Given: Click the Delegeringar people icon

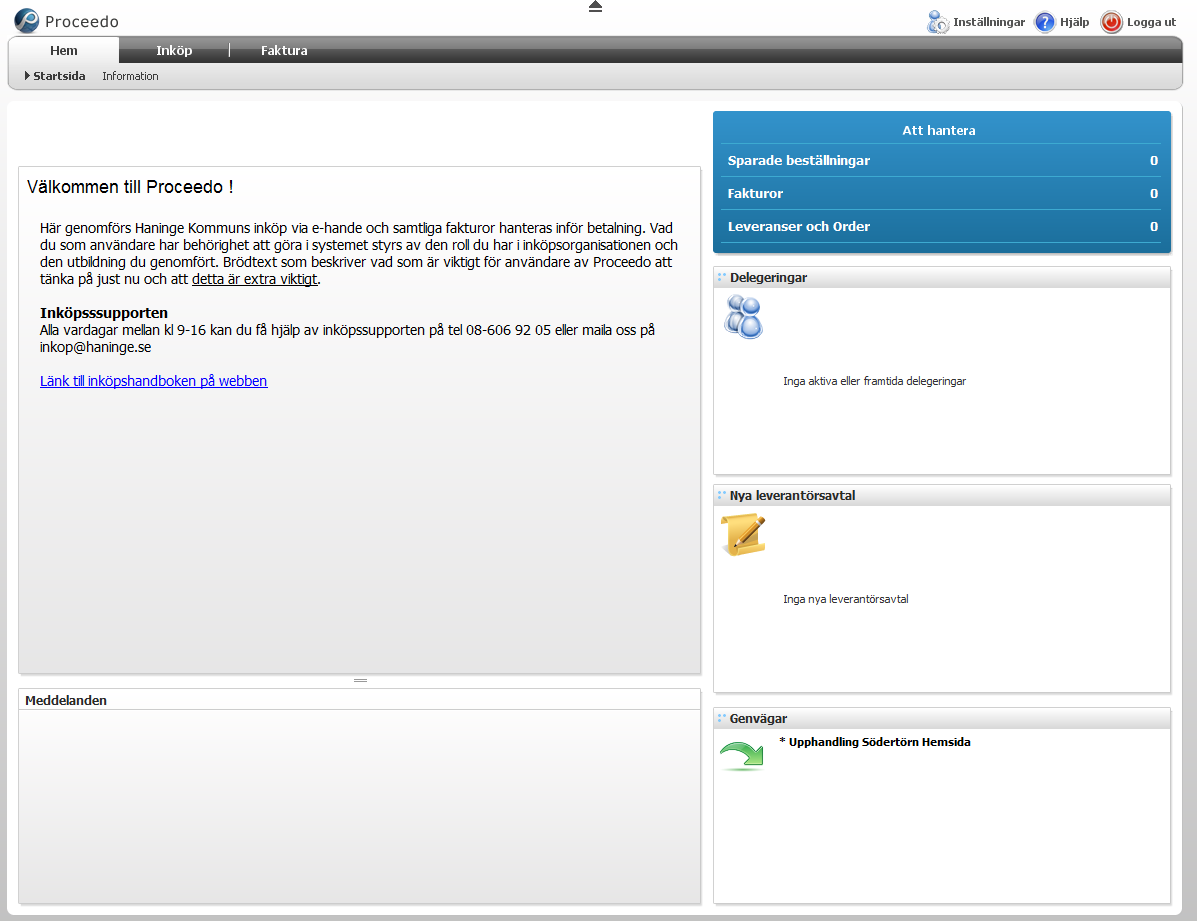Looking at the screenshot, I should click(x=744, y=317).
